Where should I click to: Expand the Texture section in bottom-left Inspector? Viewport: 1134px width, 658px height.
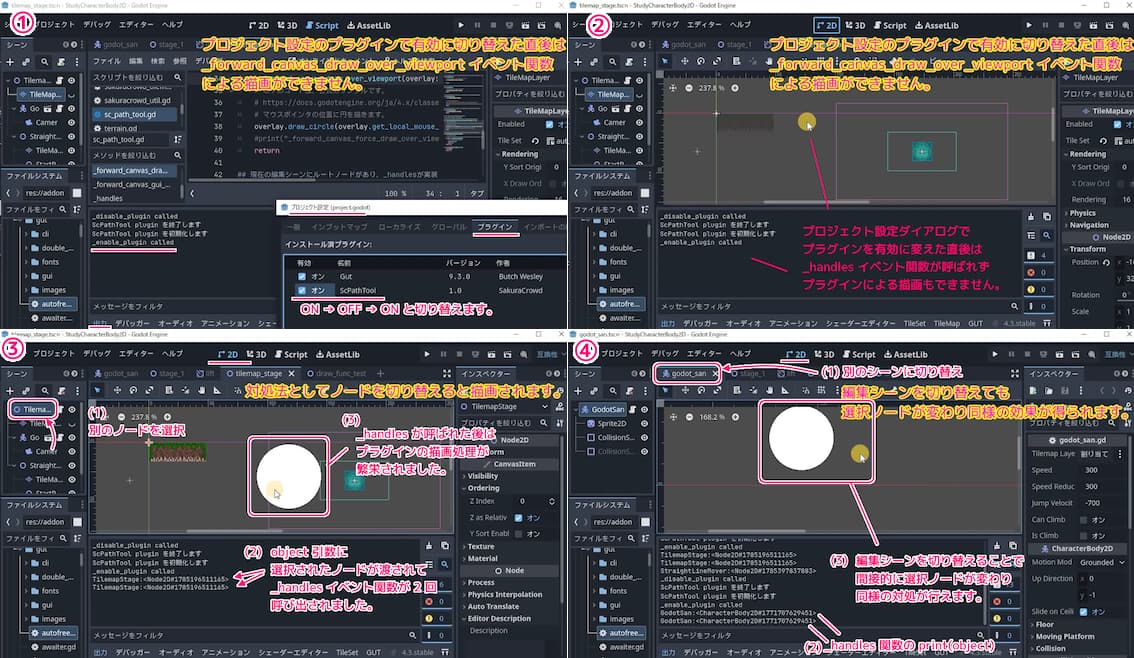point(480,547)
